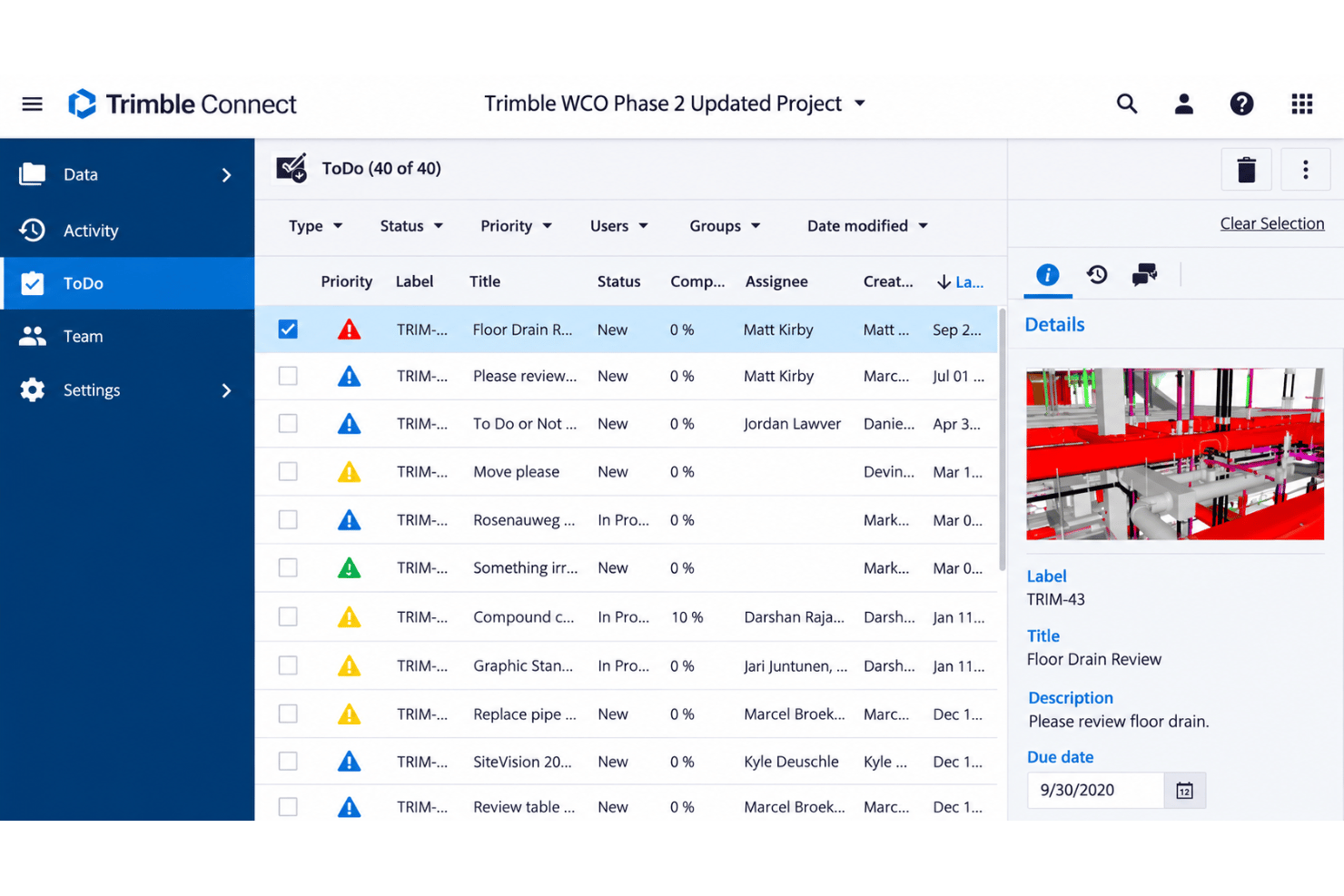Image resolution: width=1344 pixels, height=896 pixels.
Task: Open the user profile icon
Action: 1183,104
